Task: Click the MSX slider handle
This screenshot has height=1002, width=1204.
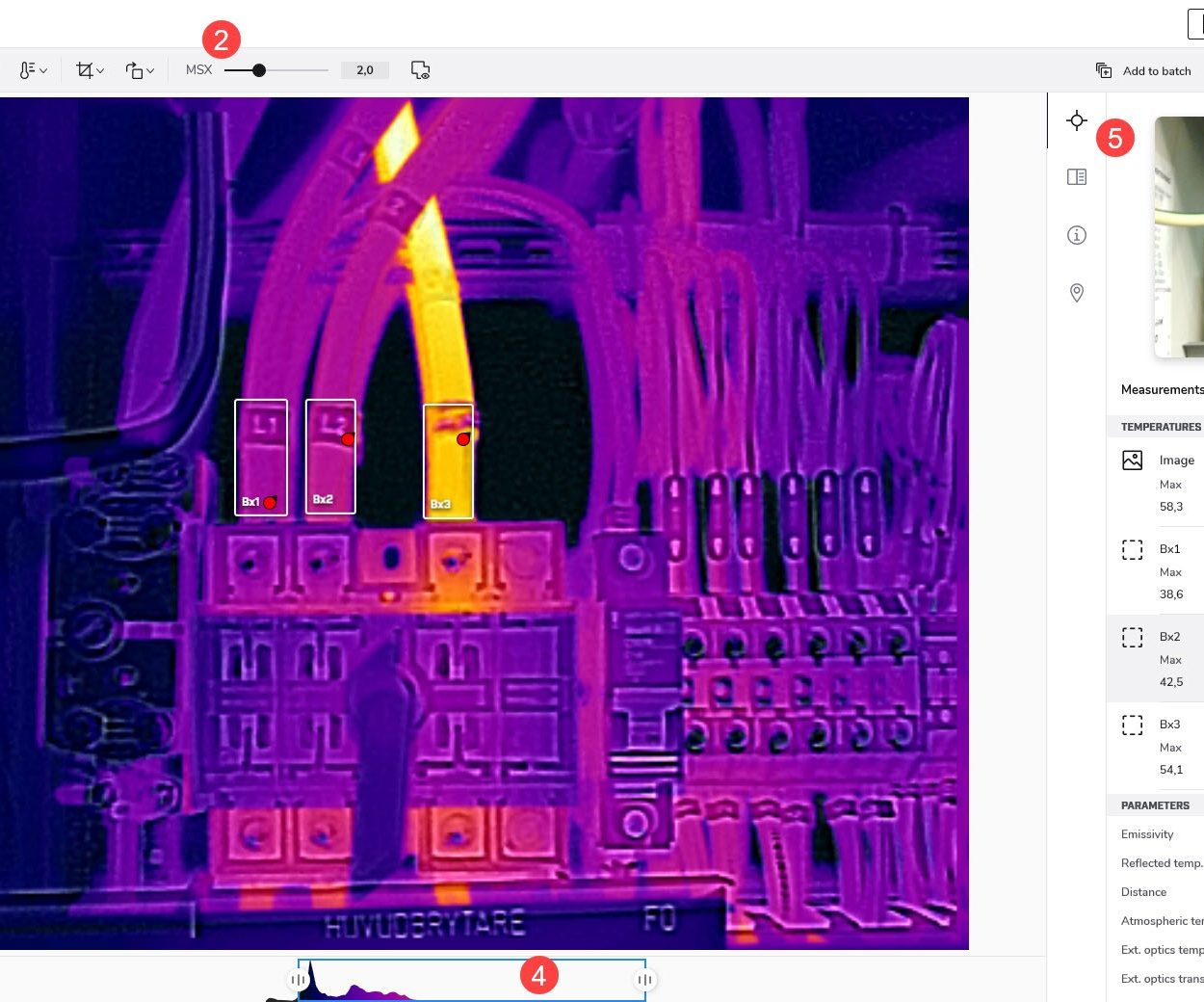Action: tap(259, 70)
